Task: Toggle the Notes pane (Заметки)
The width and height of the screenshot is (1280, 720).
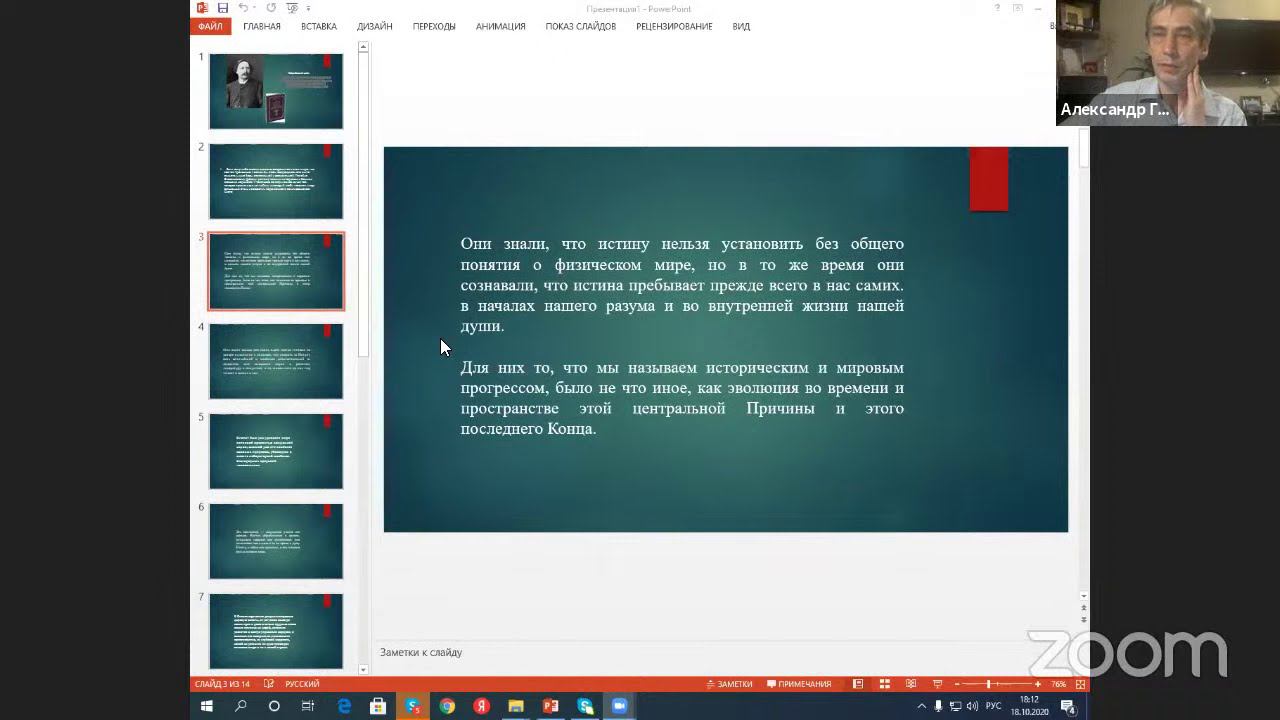Action: (729, 684)
